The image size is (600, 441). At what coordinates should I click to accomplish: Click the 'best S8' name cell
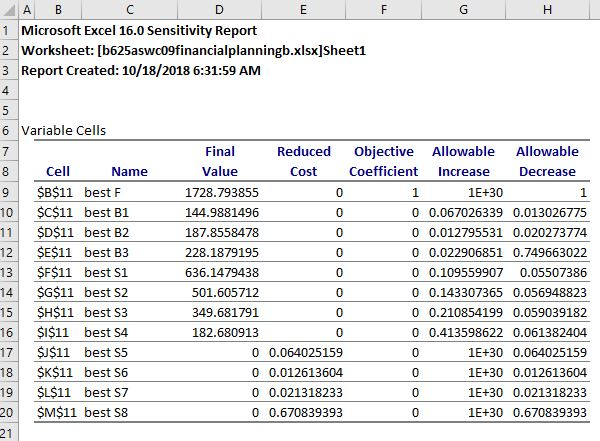pos(106,413)
